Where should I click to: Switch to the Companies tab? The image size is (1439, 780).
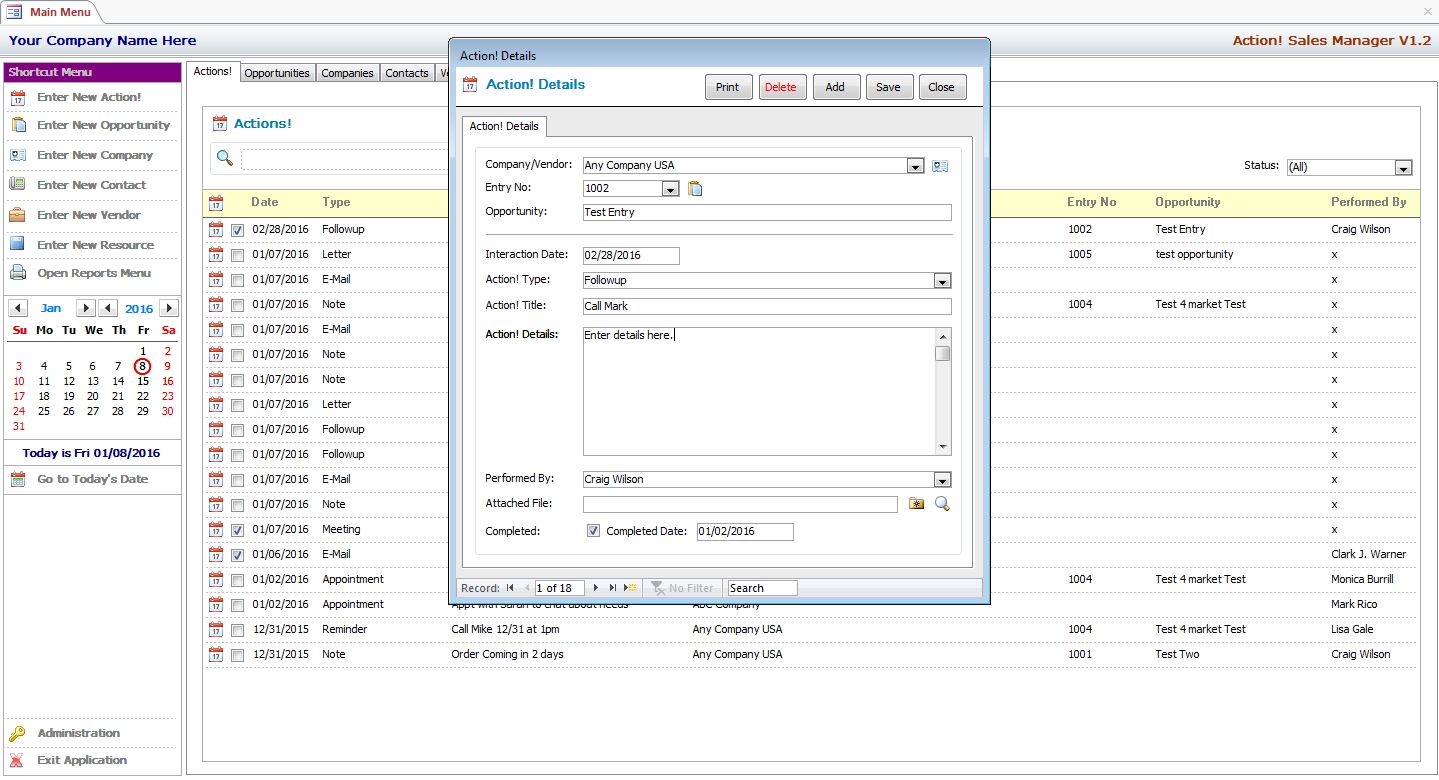(347, 73)
